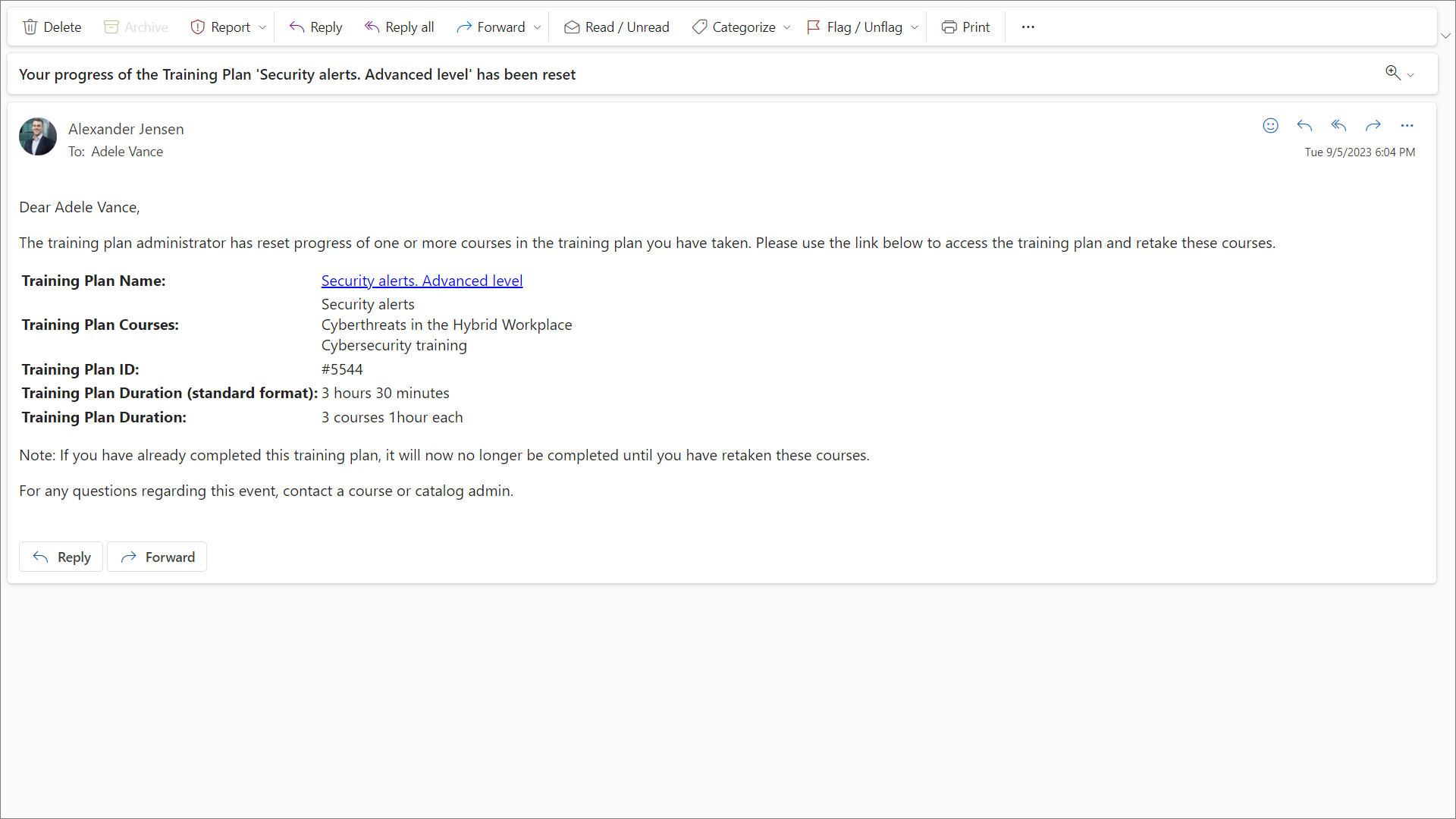The image size is (1456, 819).
Task: Click the emoji reaction smiley icon
Action: (1270, 126)
